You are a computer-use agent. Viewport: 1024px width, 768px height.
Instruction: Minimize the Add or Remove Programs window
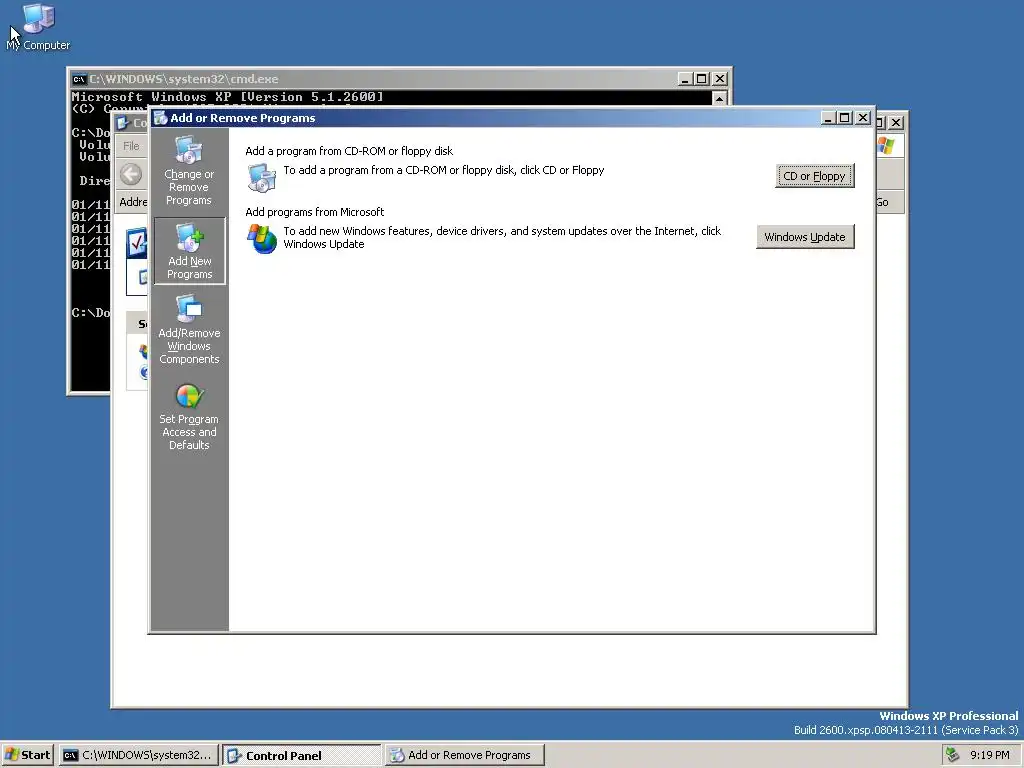click(x=829, y=118)
